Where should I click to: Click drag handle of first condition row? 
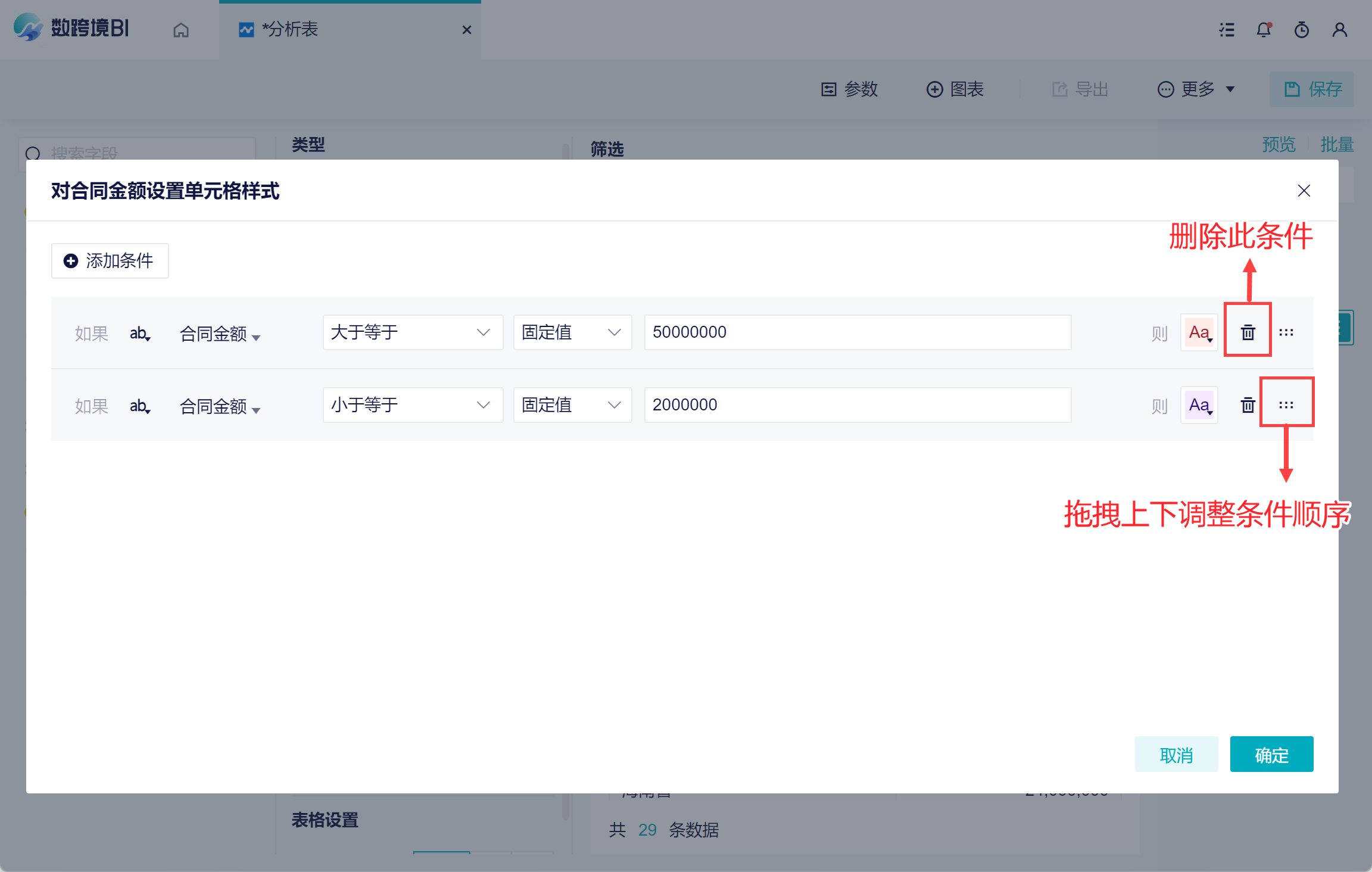(1286, 332)
